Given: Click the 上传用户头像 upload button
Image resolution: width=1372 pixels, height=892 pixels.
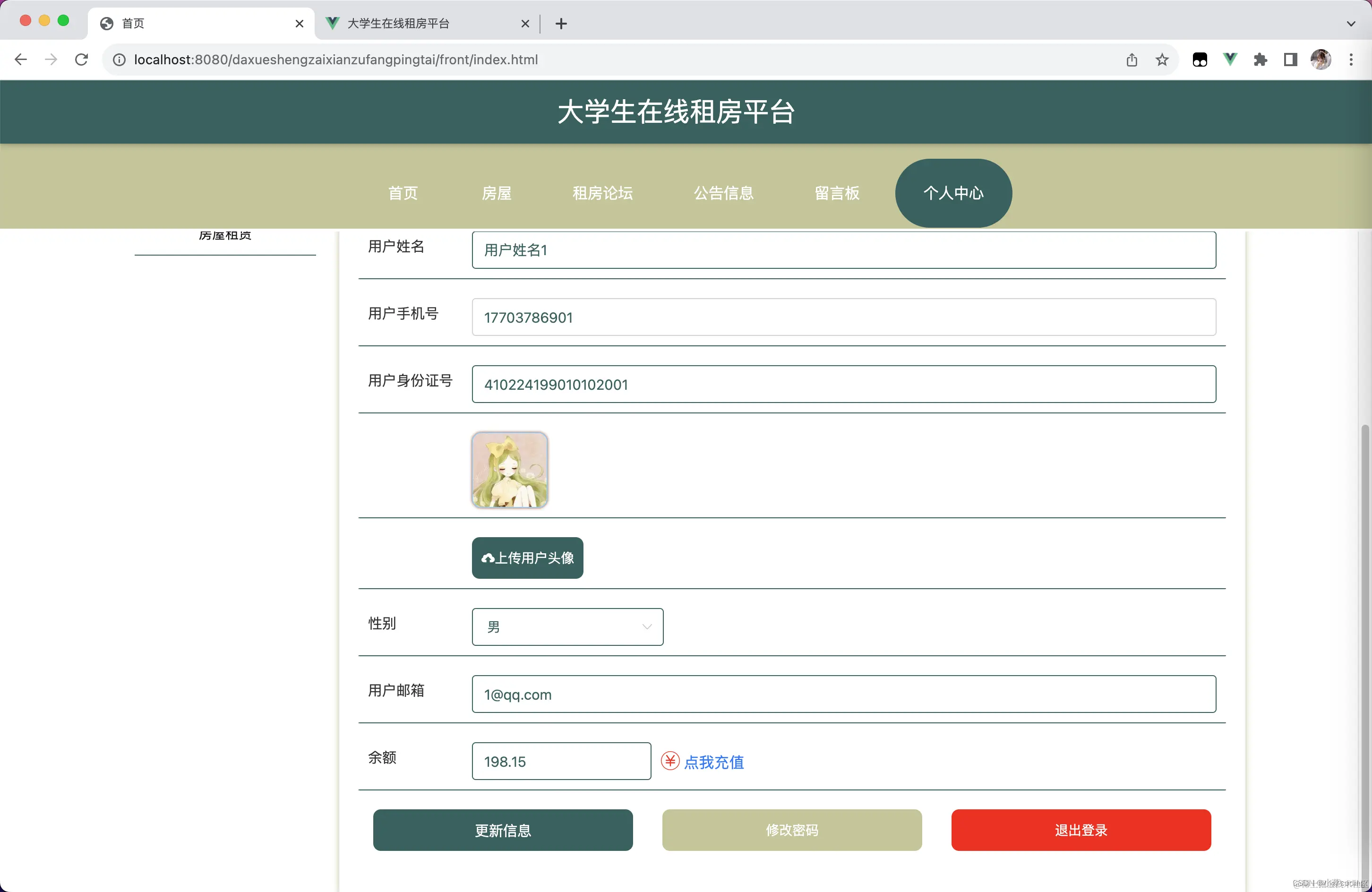Looking at the screenshot, I should pyautogui.click(x=526, y=557).
